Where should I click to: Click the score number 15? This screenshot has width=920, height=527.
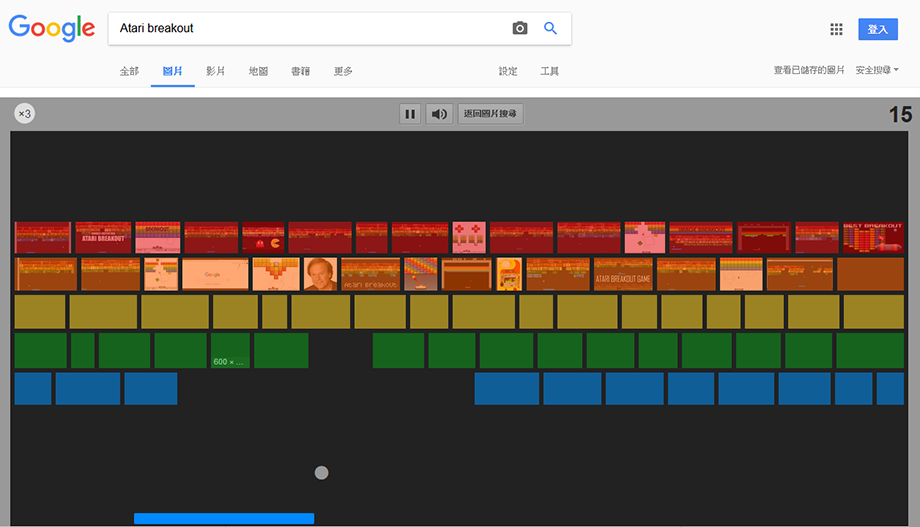(x=900, y=114)
